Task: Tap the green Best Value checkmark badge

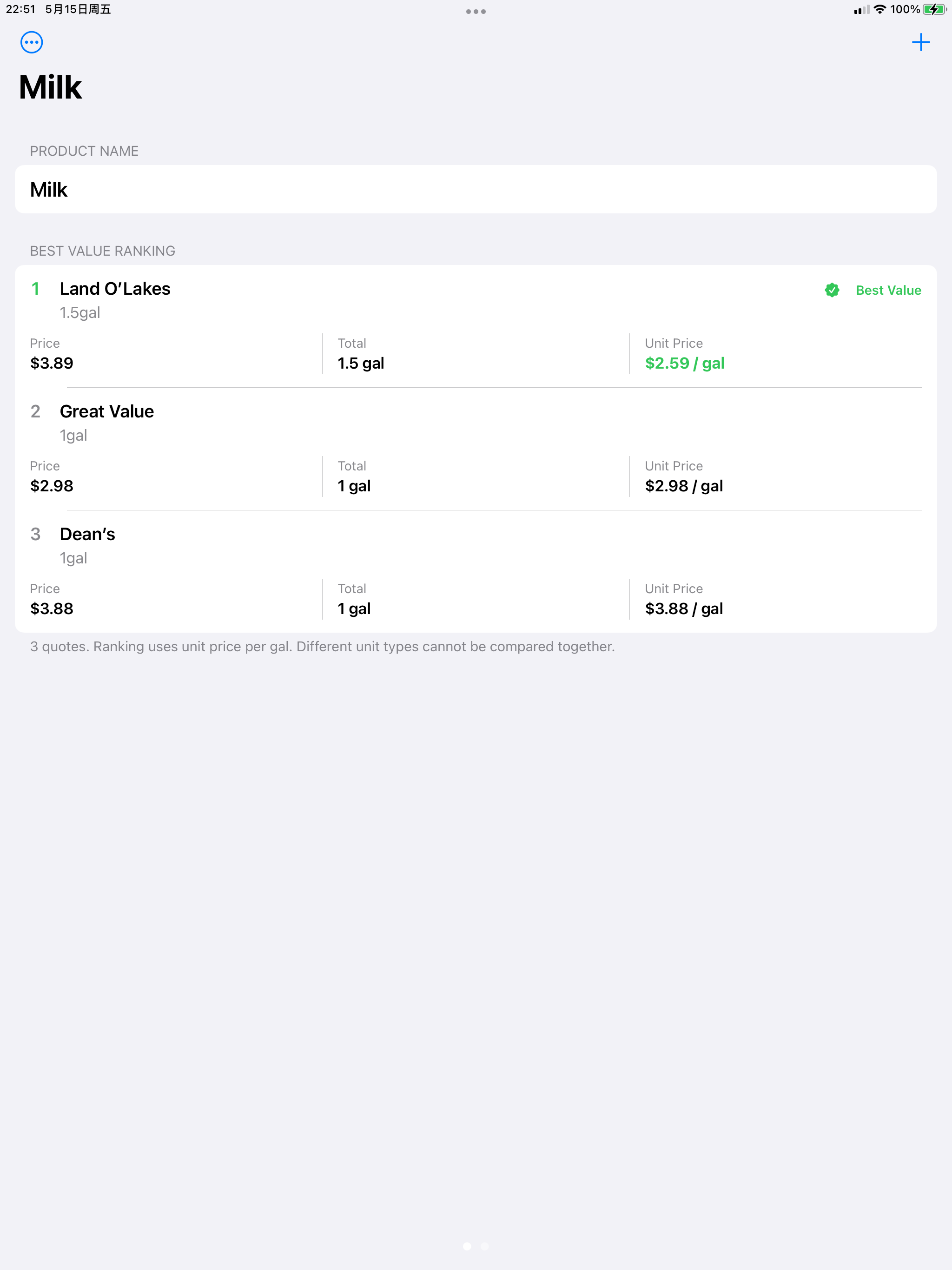Action: [832, 291]
